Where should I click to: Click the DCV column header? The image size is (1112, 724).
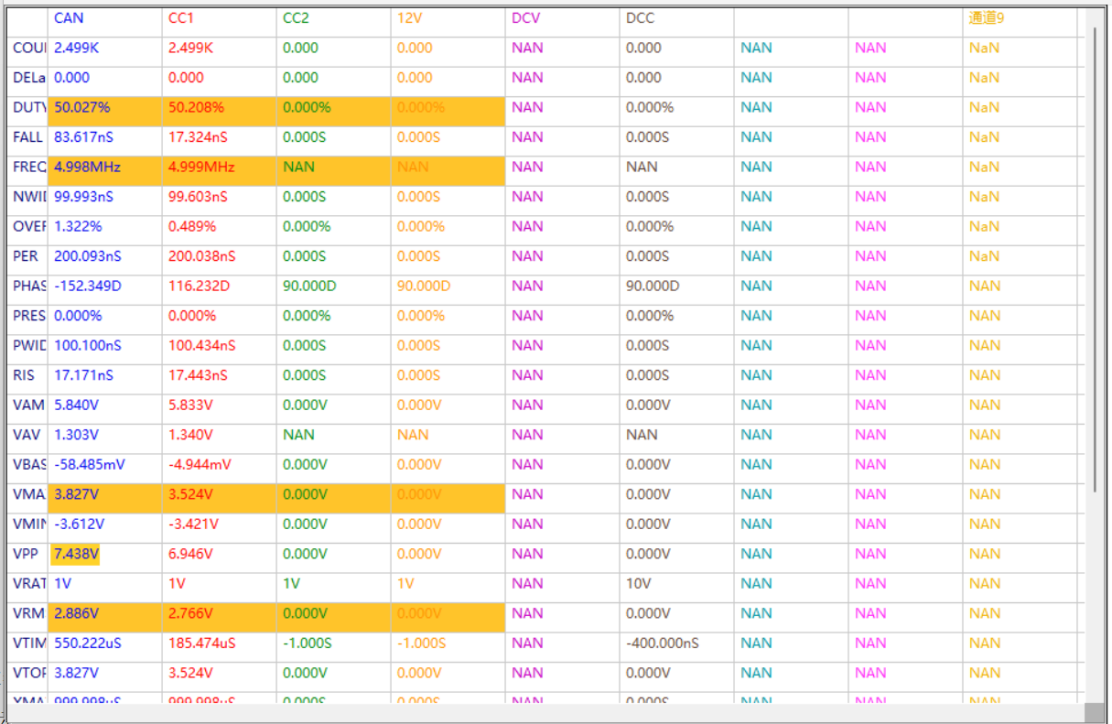[x=525, y=18]
